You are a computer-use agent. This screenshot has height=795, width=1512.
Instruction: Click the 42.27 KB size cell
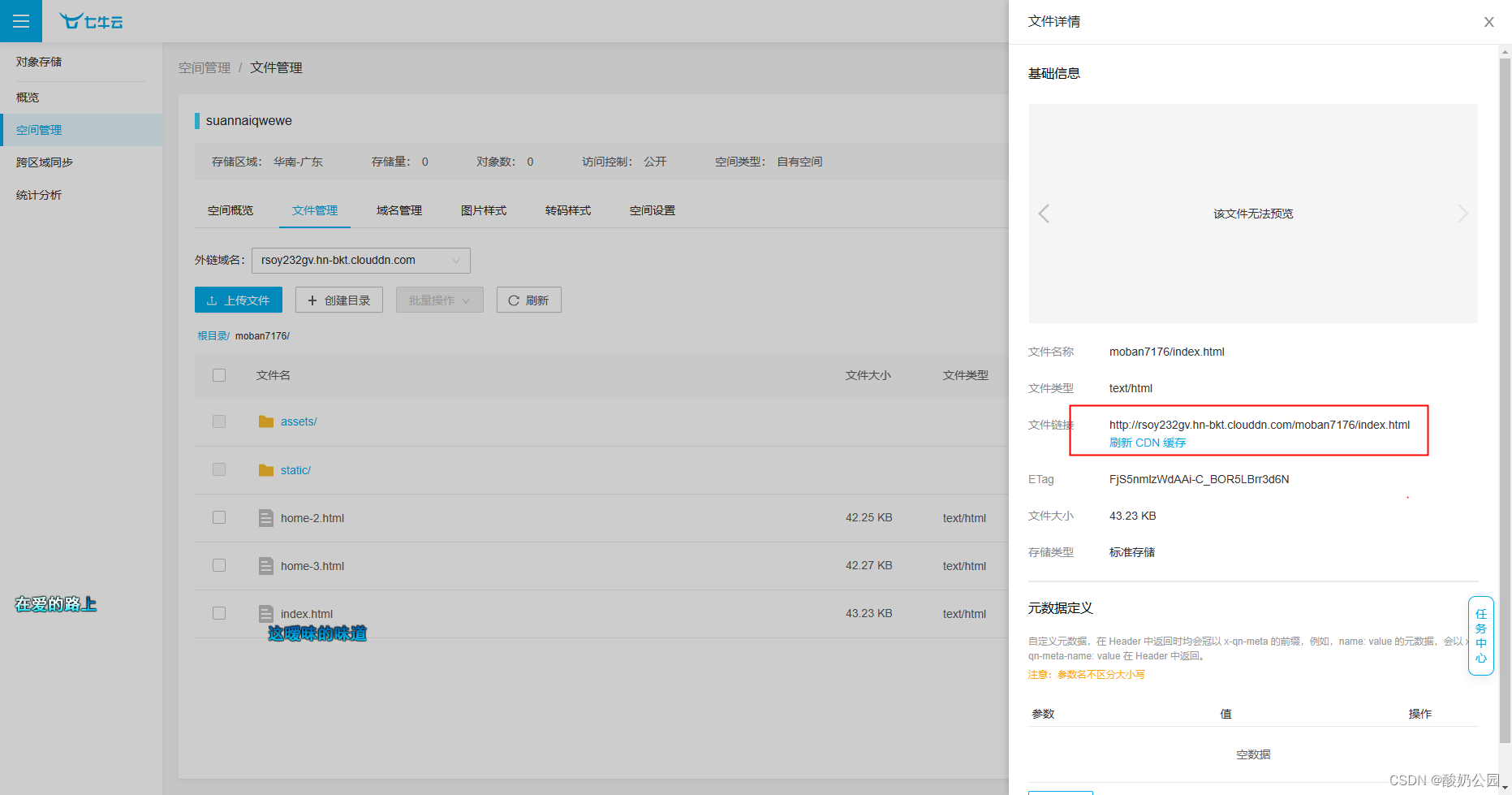[869, 566]
